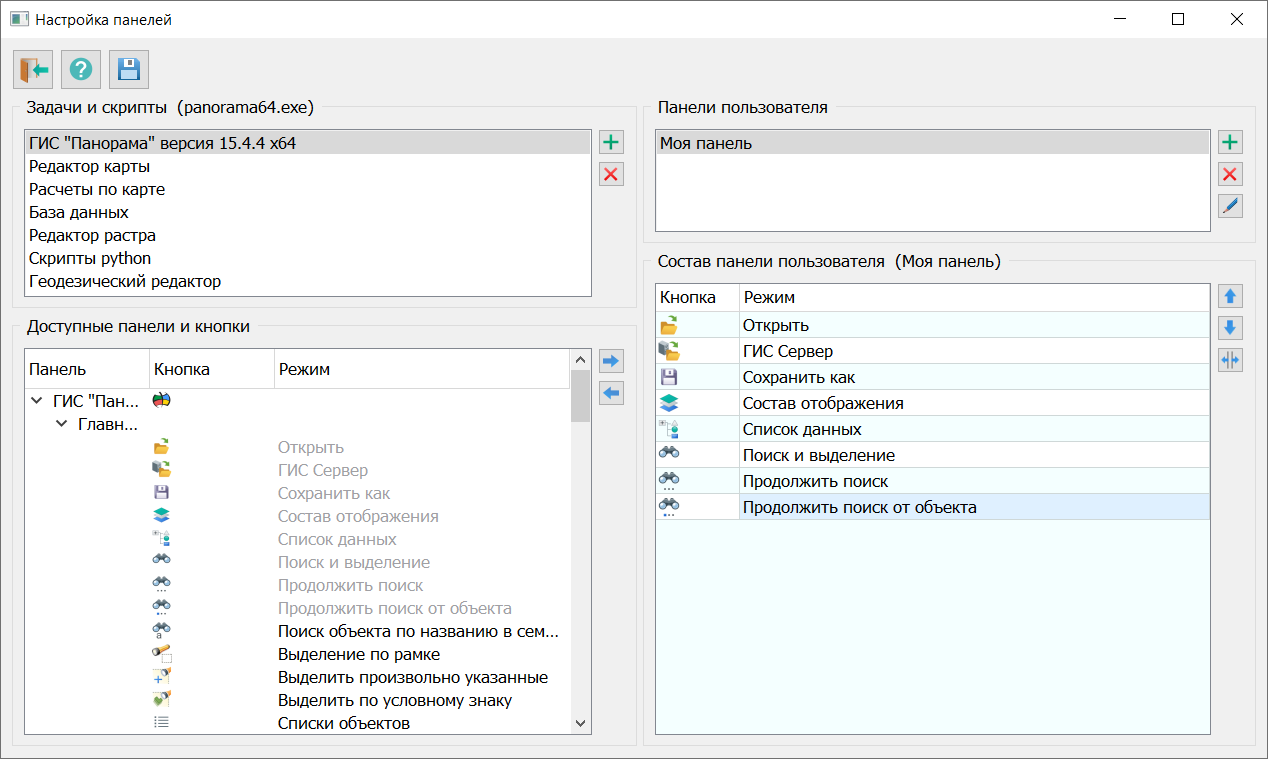This screenshot has width=1268, height=759.
Task: Delete selected task with red X
Action: (x=611, y=175)
